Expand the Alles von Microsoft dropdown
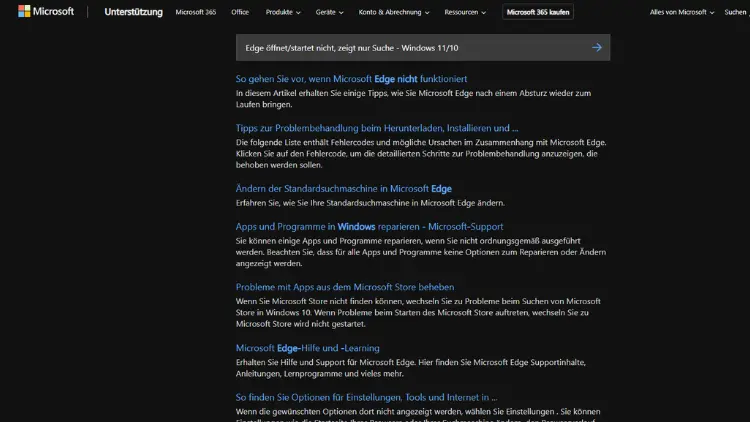Image resolution: width=750 pixels, height=422 pixels. (x=682, y=12)
